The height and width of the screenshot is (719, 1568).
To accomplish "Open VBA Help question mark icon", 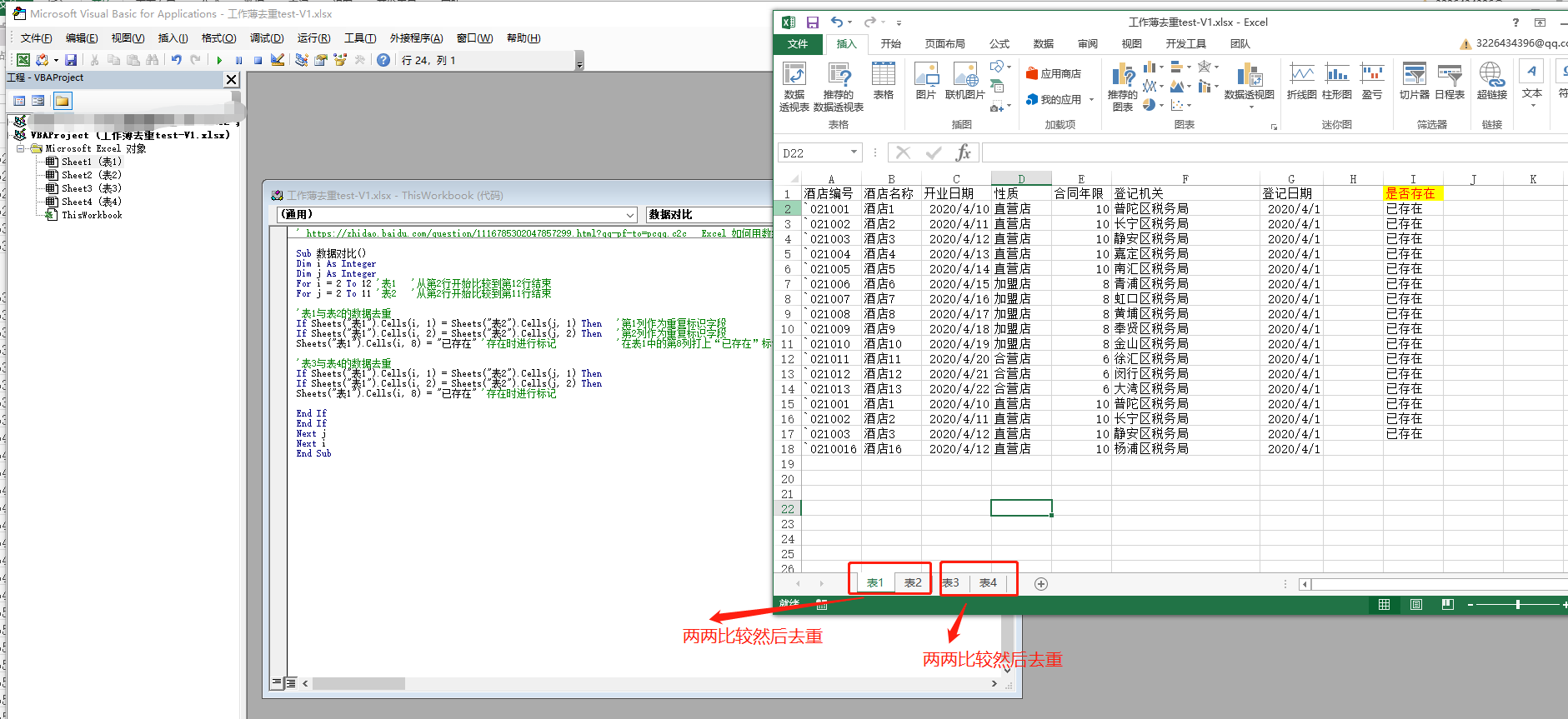I will 383,60.
